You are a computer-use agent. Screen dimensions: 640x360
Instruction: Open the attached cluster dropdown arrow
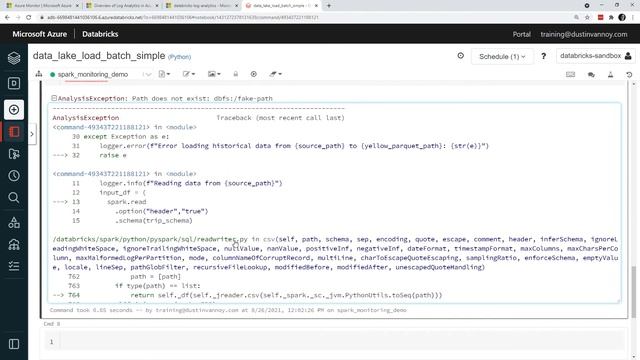coord(147,74)
